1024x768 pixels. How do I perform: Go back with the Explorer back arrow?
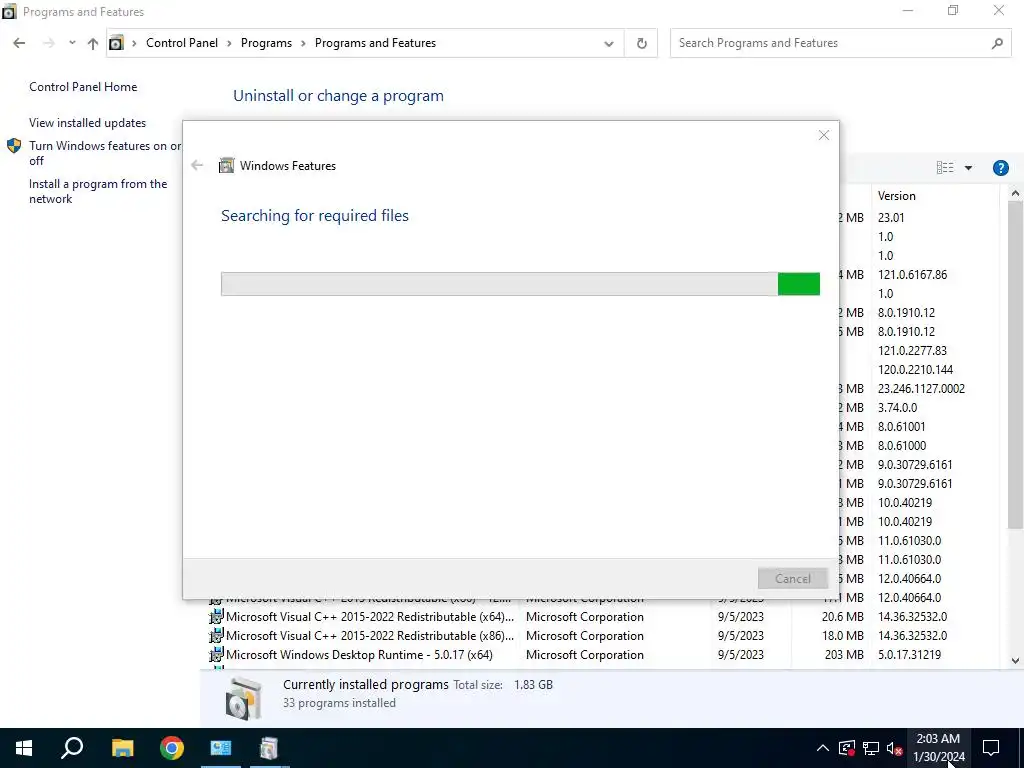(19, 43)
